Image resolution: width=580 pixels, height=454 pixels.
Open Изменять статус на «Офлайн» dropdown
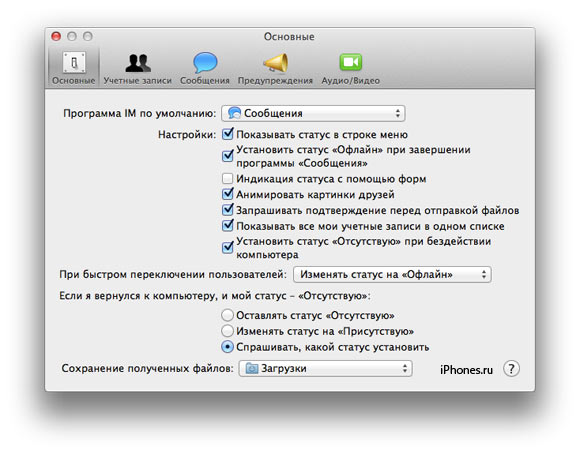click(392, 275)
